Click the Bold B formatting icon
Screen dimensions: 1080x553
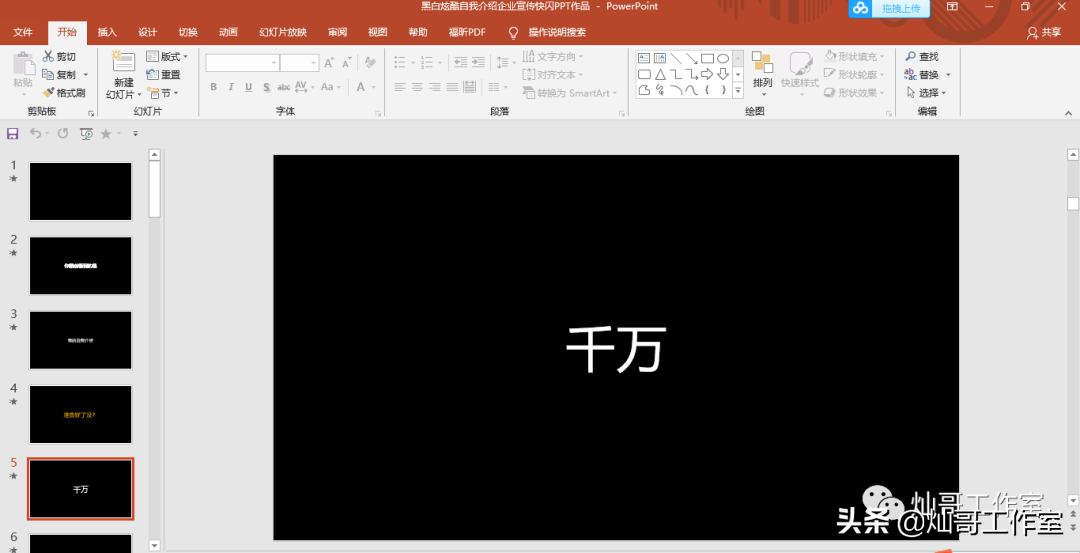click(x=214, y=87)
